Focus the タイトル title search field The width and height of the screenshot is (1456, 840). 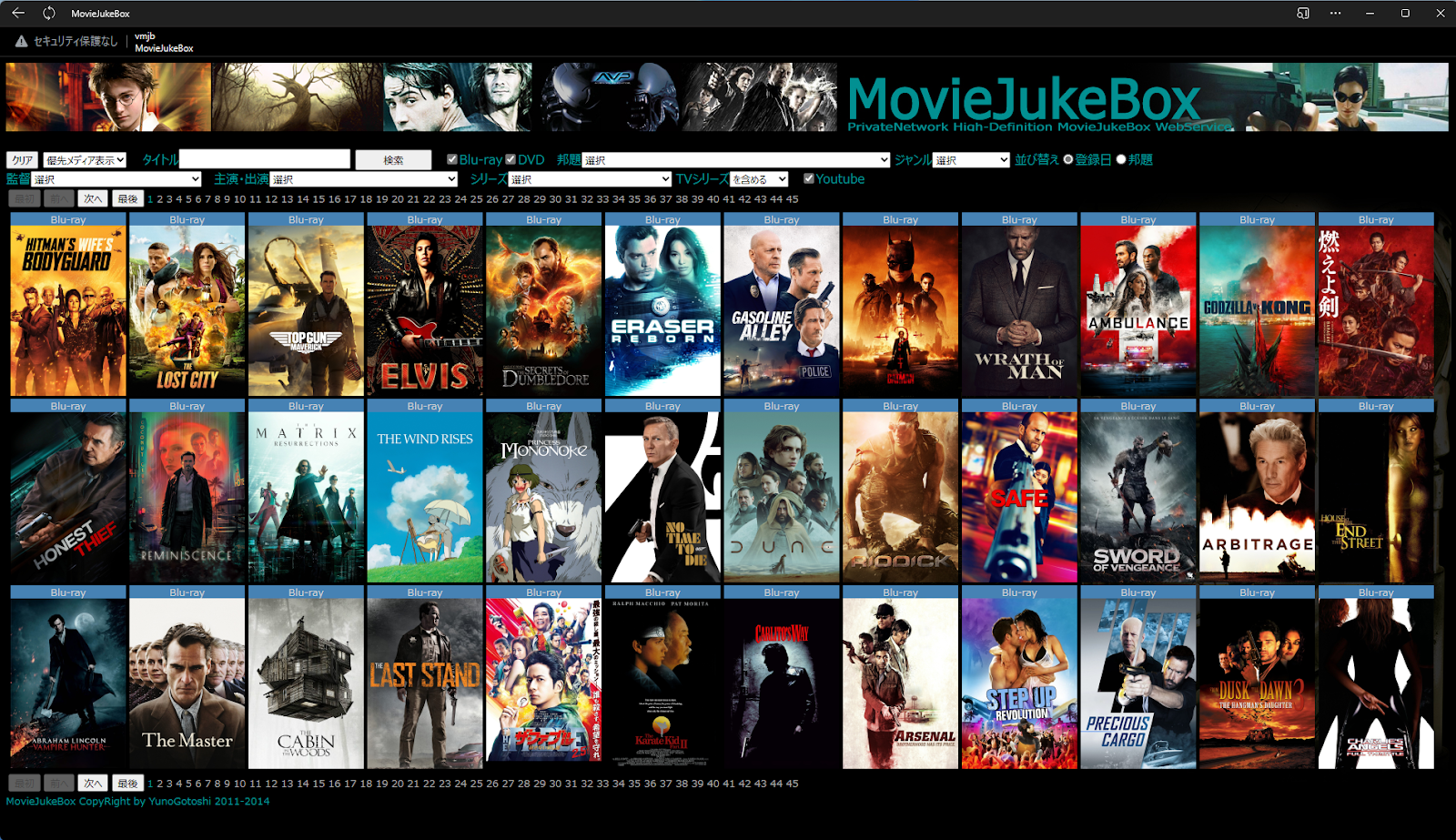pos(265,159)
